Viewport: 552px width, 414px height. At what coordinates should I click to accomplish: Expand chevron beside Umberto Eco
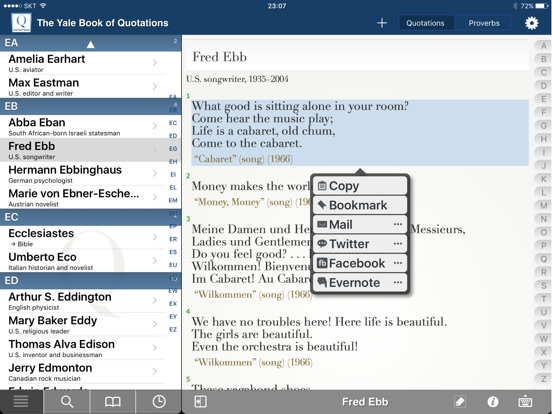155,261
